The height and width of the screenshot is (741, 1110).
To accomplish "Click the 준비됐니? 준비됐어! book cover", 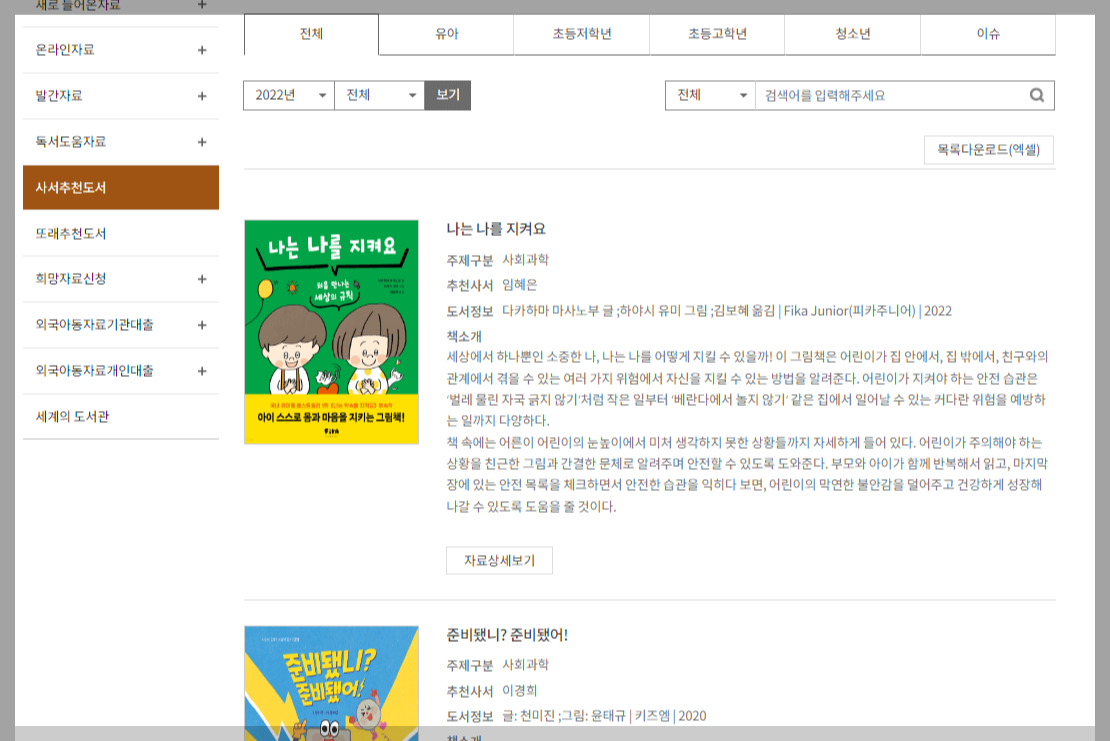I will coord(331,683).
